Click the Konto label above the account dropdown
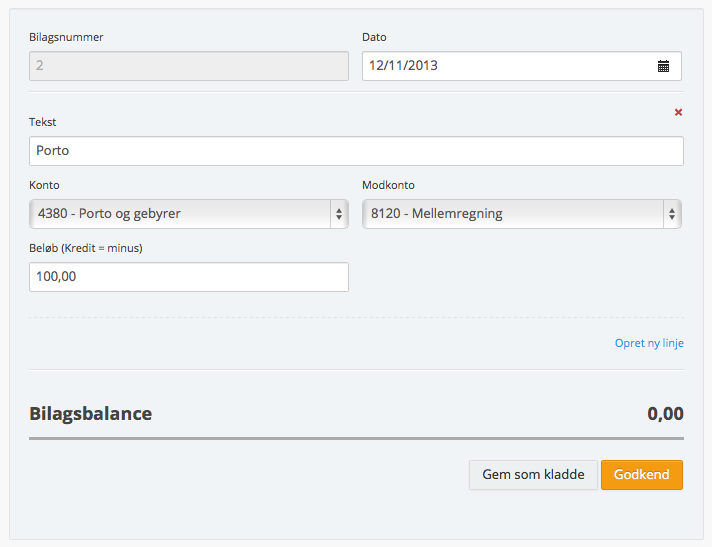 coord(44,185)
